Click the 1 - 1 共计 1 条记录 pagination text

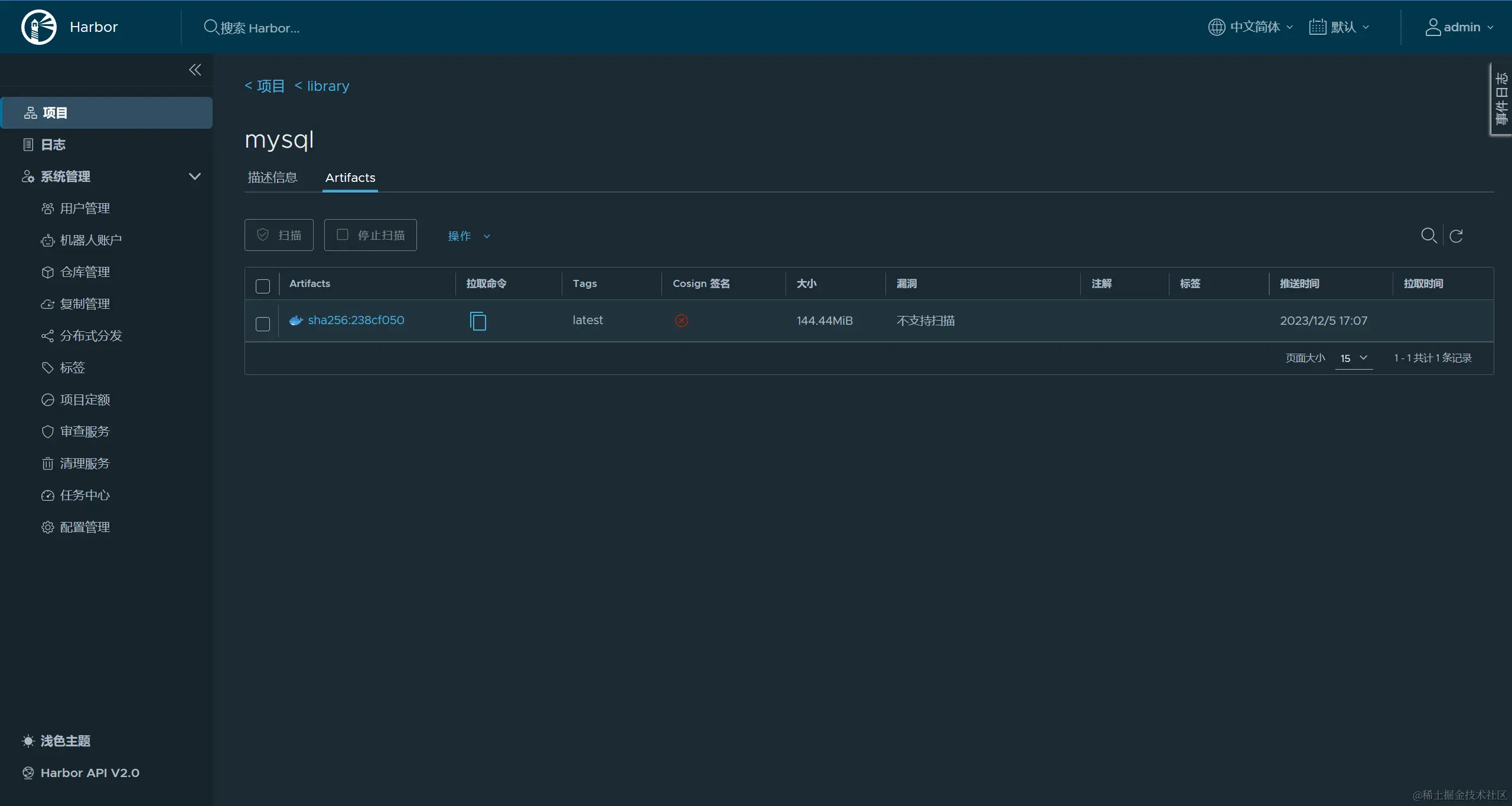click(1433, 358)
